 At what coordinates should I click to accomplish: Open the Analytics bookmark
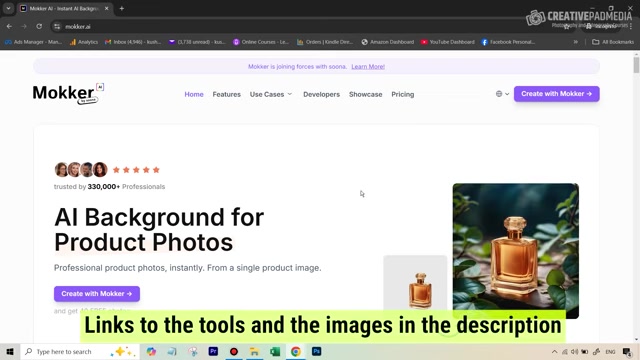pyautogui.click(x=84, y=42)
